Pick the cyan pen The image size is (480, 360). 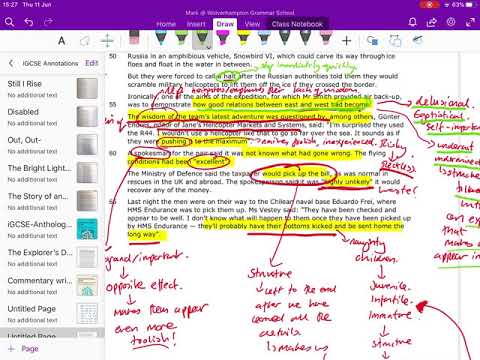pos(161,37)
